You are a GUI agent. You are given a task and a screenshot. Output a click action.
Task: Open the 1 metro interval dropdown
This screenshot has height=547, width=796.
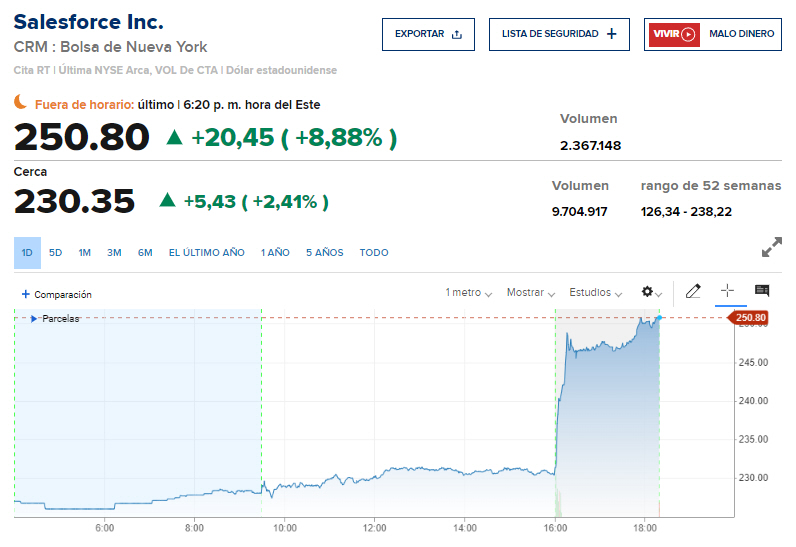(x=468, y=293)
